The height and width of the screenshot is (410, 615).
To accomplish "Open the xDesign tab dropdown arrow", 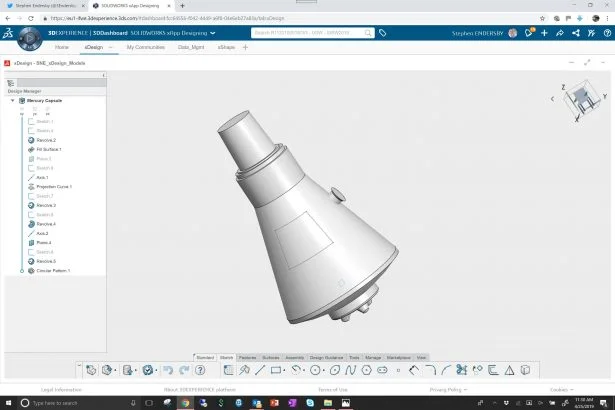I will pyautogui.click(x=110, y=47).
